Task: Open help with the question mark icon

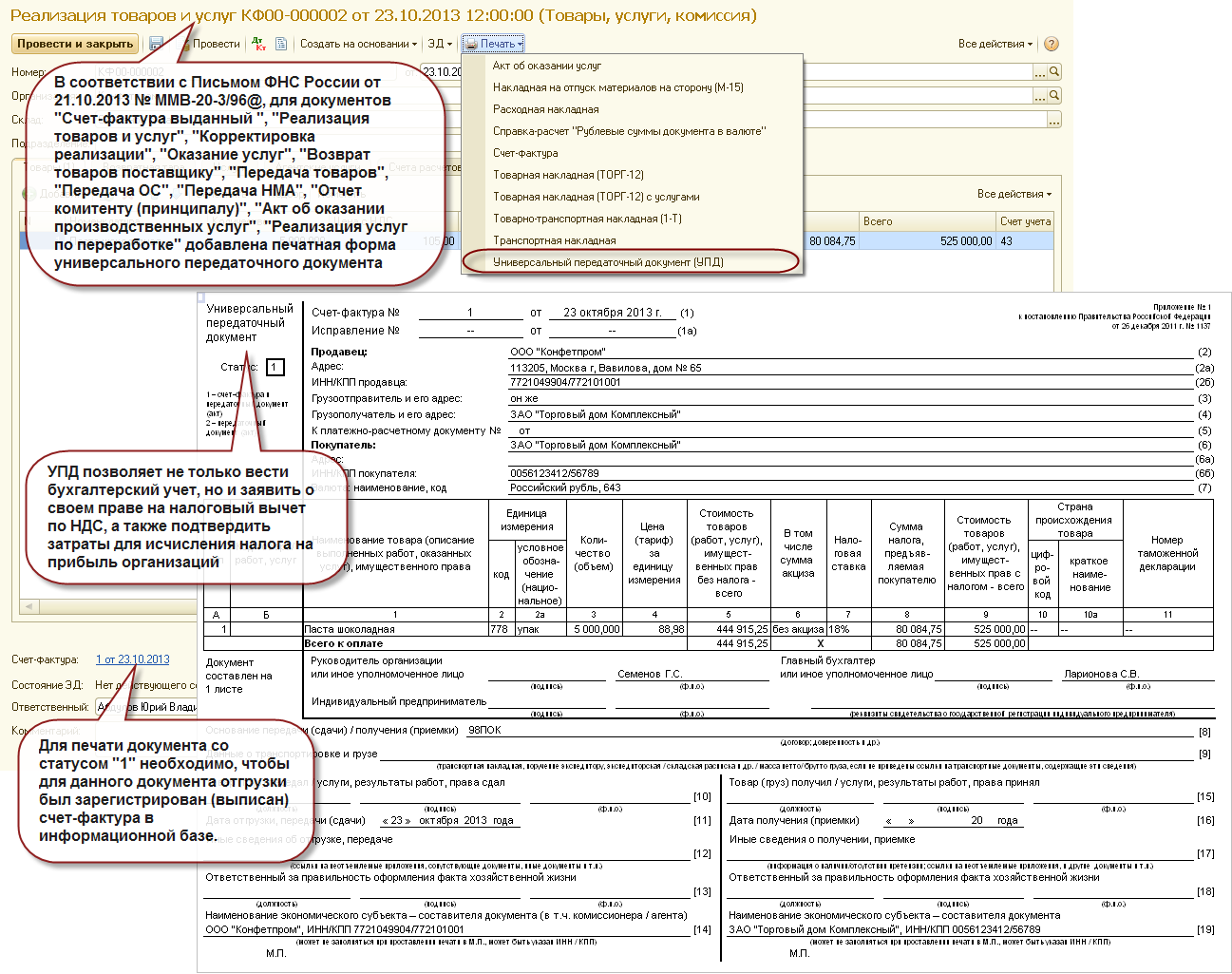Action: pos(1051,44)
